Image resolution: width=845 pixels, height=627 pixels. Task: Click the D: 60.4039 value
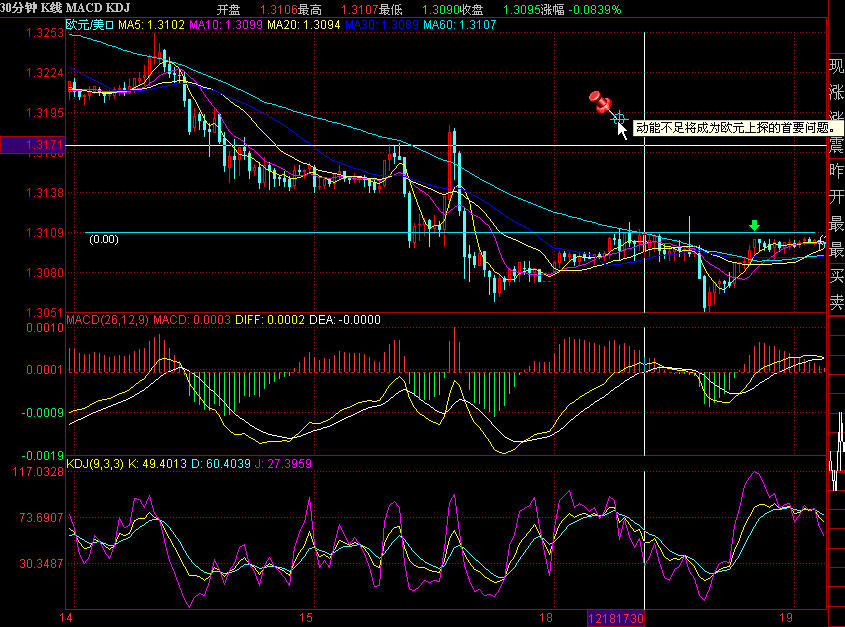(221, 464)
